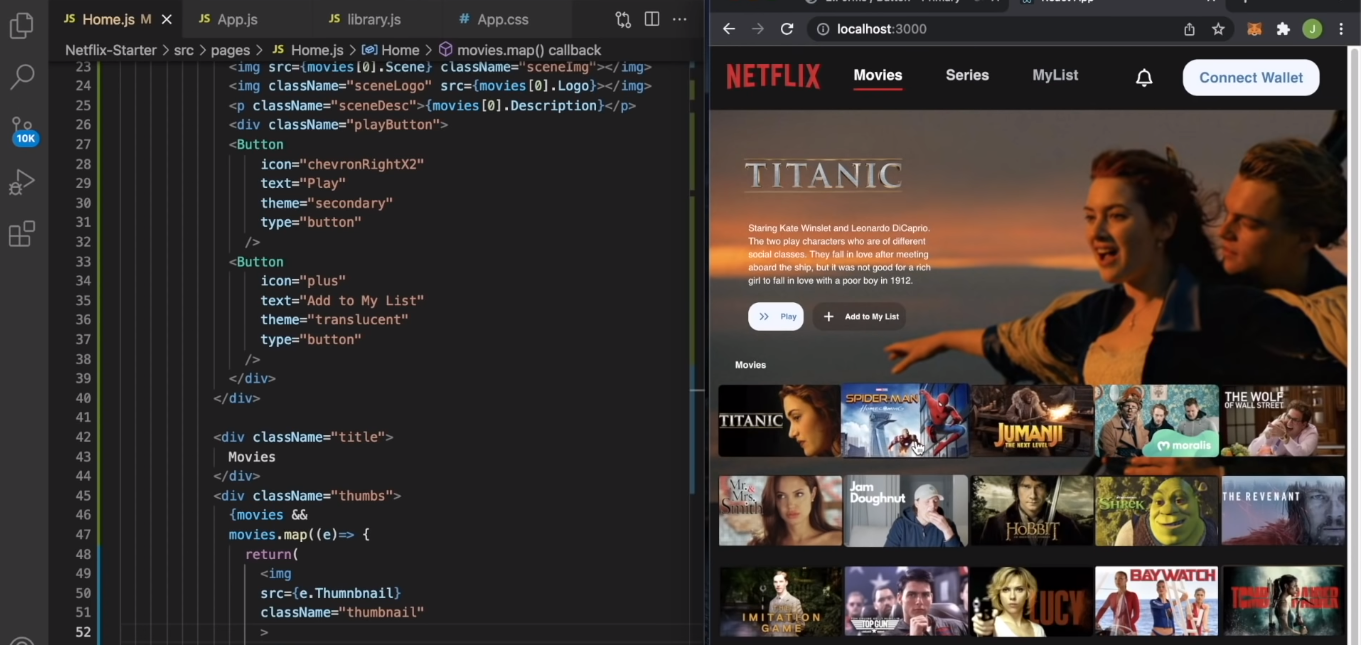This screenshot has width=1361, height=645.
Task: Bookmark this page with the star
Action: [1218, 29]
